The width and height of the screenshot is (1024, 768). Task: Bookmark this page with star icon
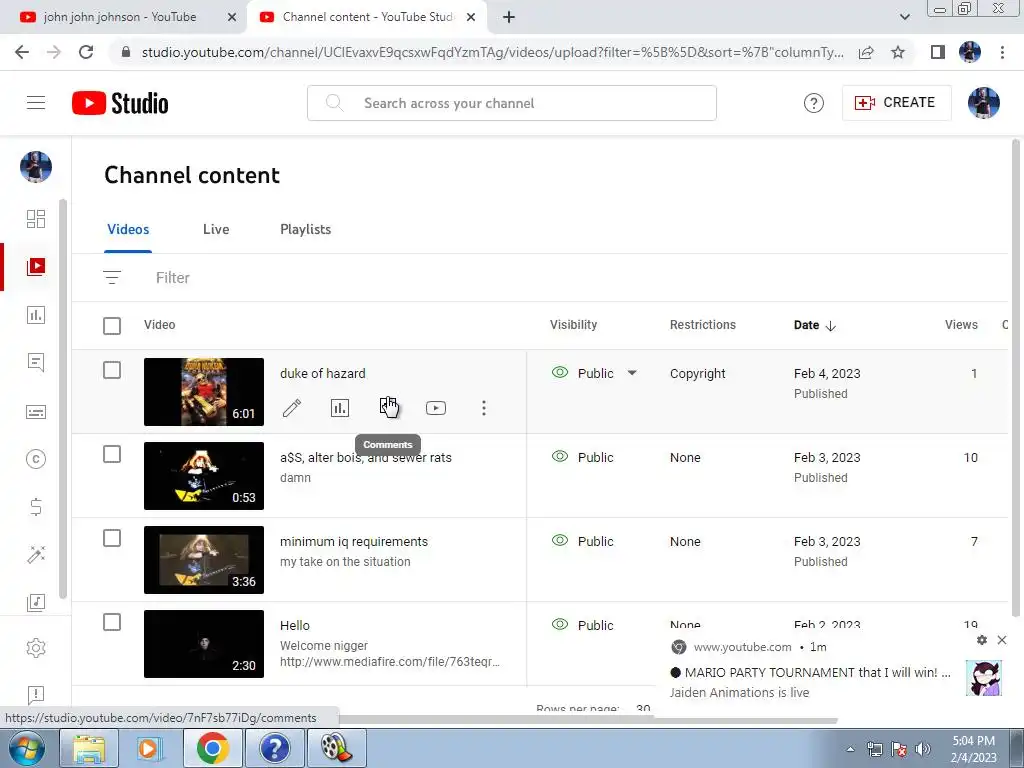(x=898, y=52)
